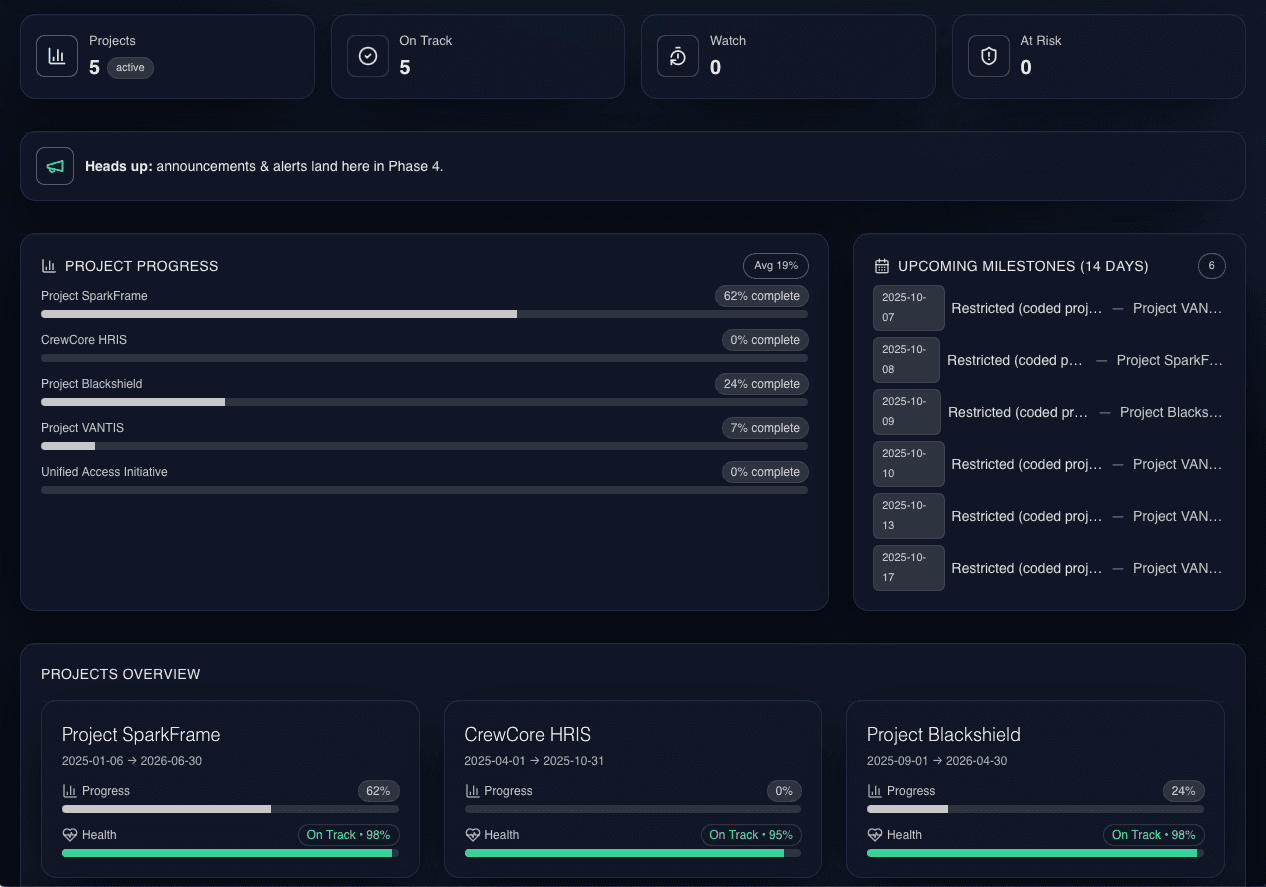Viewport: 1266px width, 887px height.
Task: Click the Watch stopwatch icon
Action: tap(678, 56)
